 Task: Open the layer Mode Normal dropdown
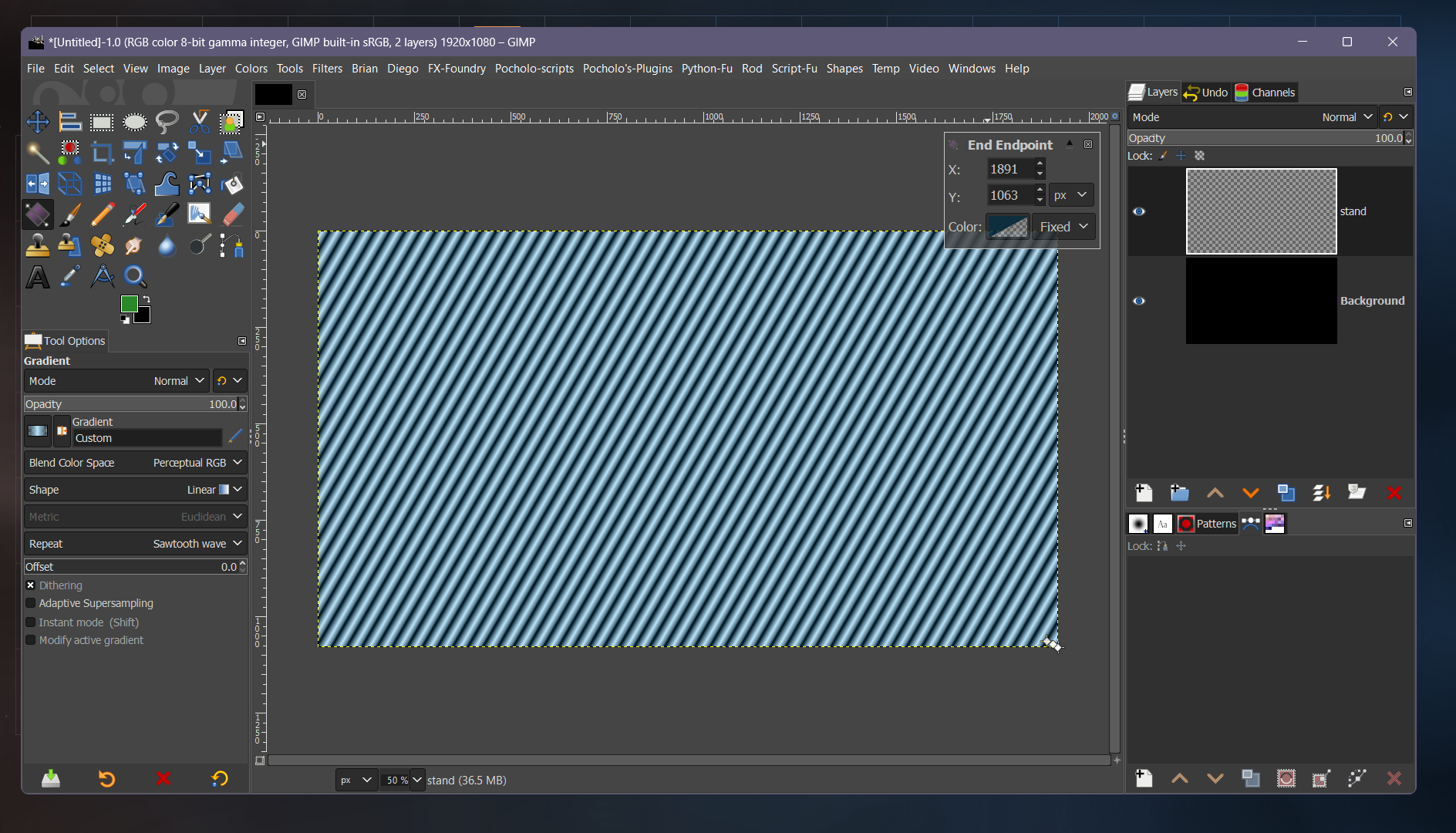[1252, 117]
